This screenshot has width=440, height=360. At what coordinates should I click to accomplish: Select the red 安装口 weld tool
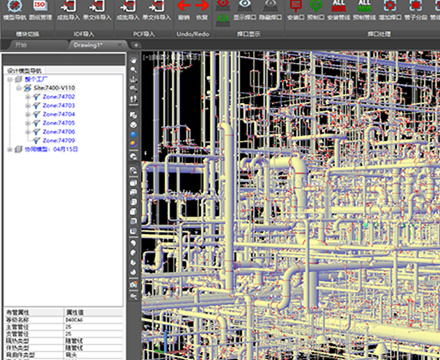tap(296, 10)
